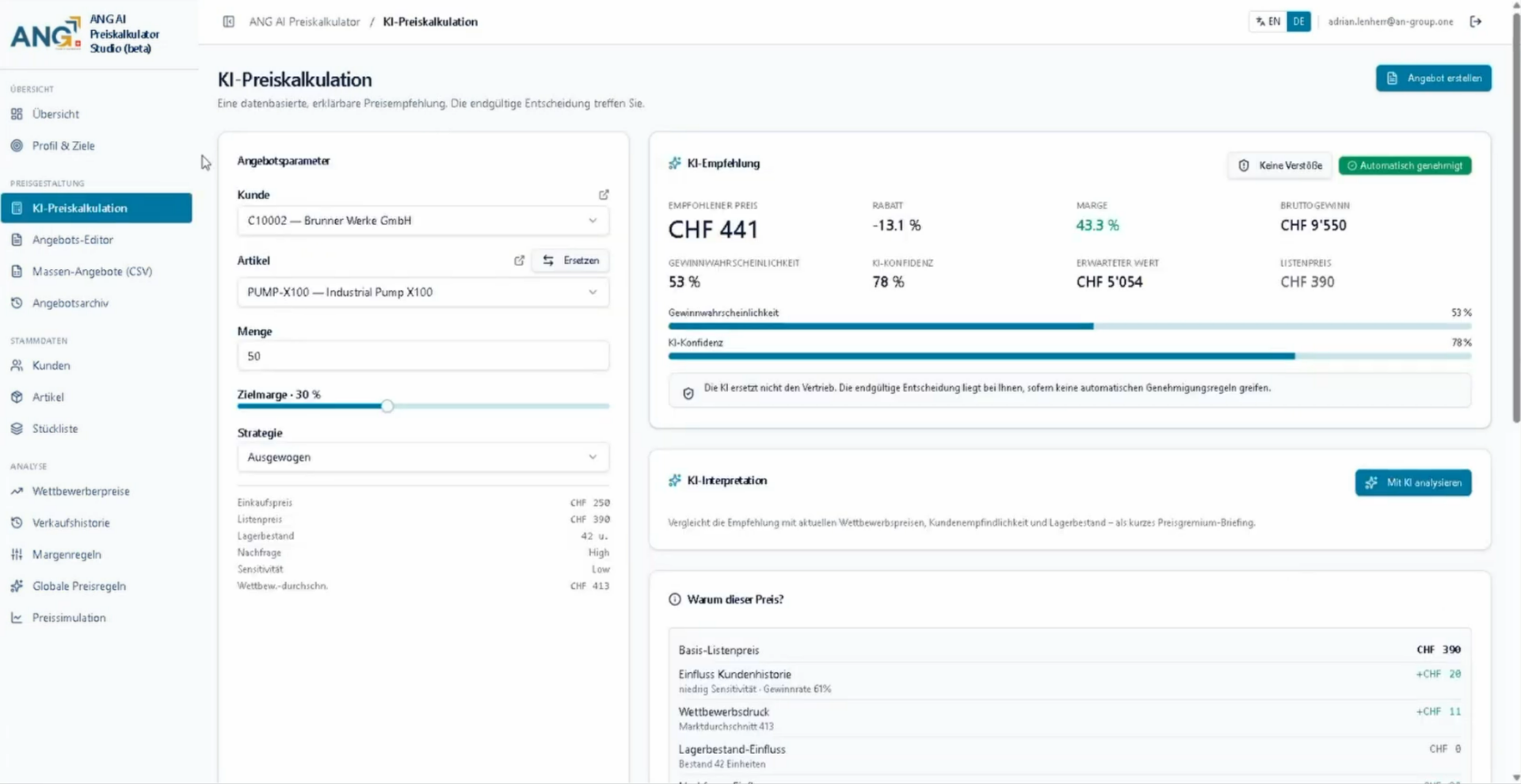Click the user email adrian.lenherr@an-group.one
Image resolution: width=1521 pixels, height=784 pixels.
click(1390, 21)
